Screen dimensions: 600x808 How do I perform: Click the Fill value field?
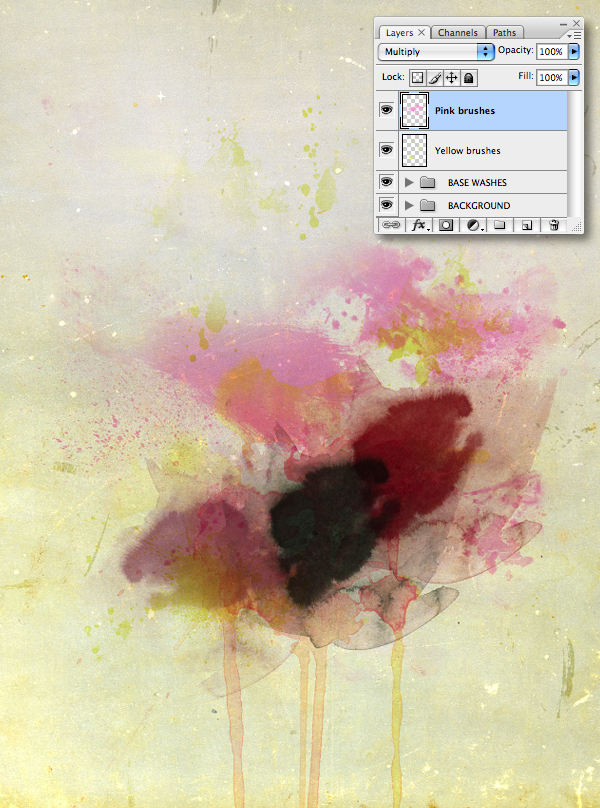[x=552, y=77]
